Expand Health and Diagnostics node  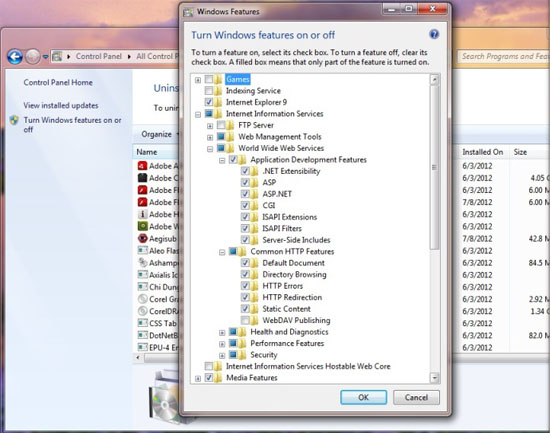pyautogui.click(x=222, y=333)
